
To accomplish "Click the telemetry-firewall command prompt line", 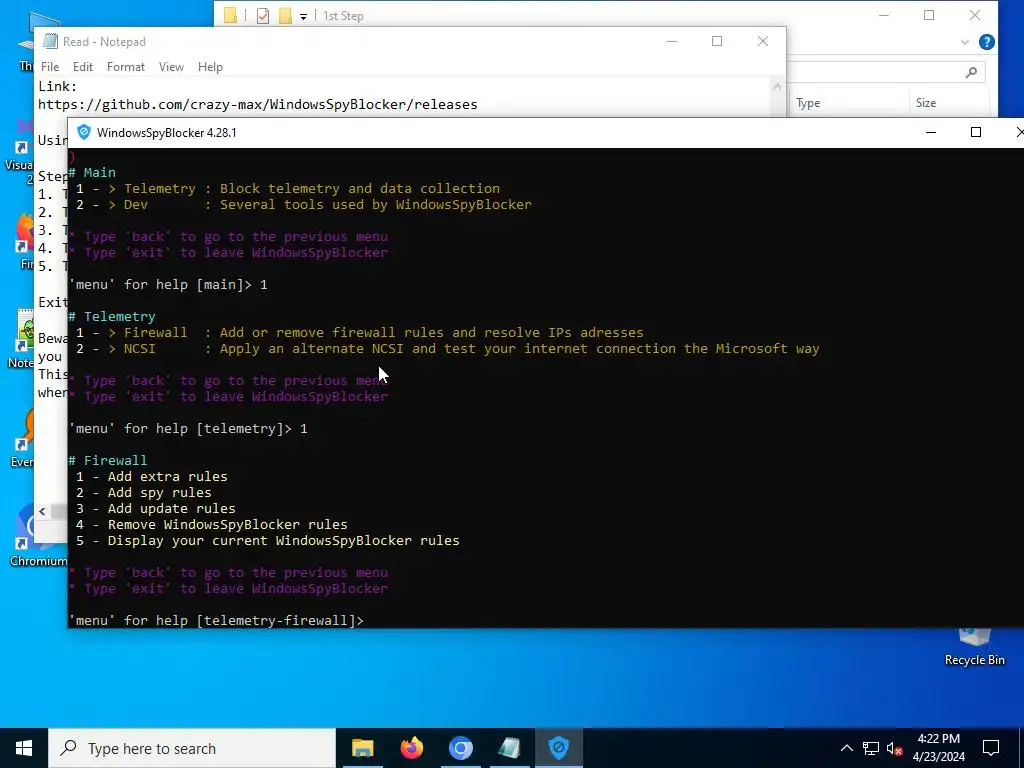I will coord(216,620).
